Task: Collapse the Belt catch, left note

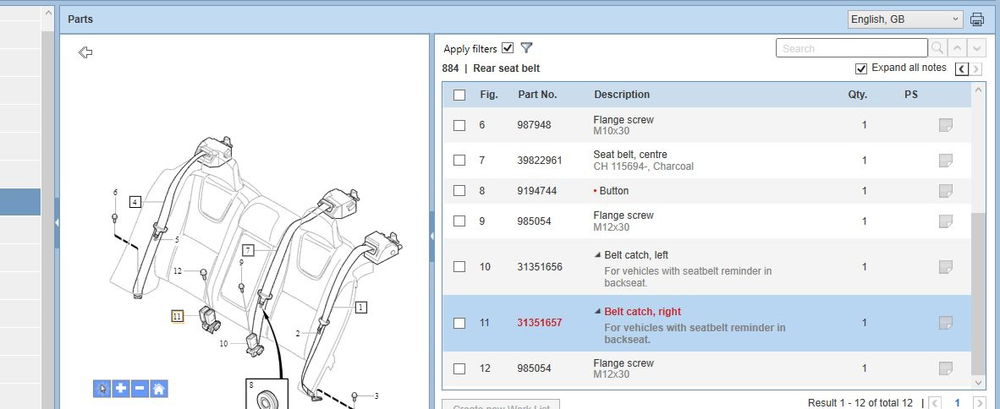Action: tap(598, 255)
